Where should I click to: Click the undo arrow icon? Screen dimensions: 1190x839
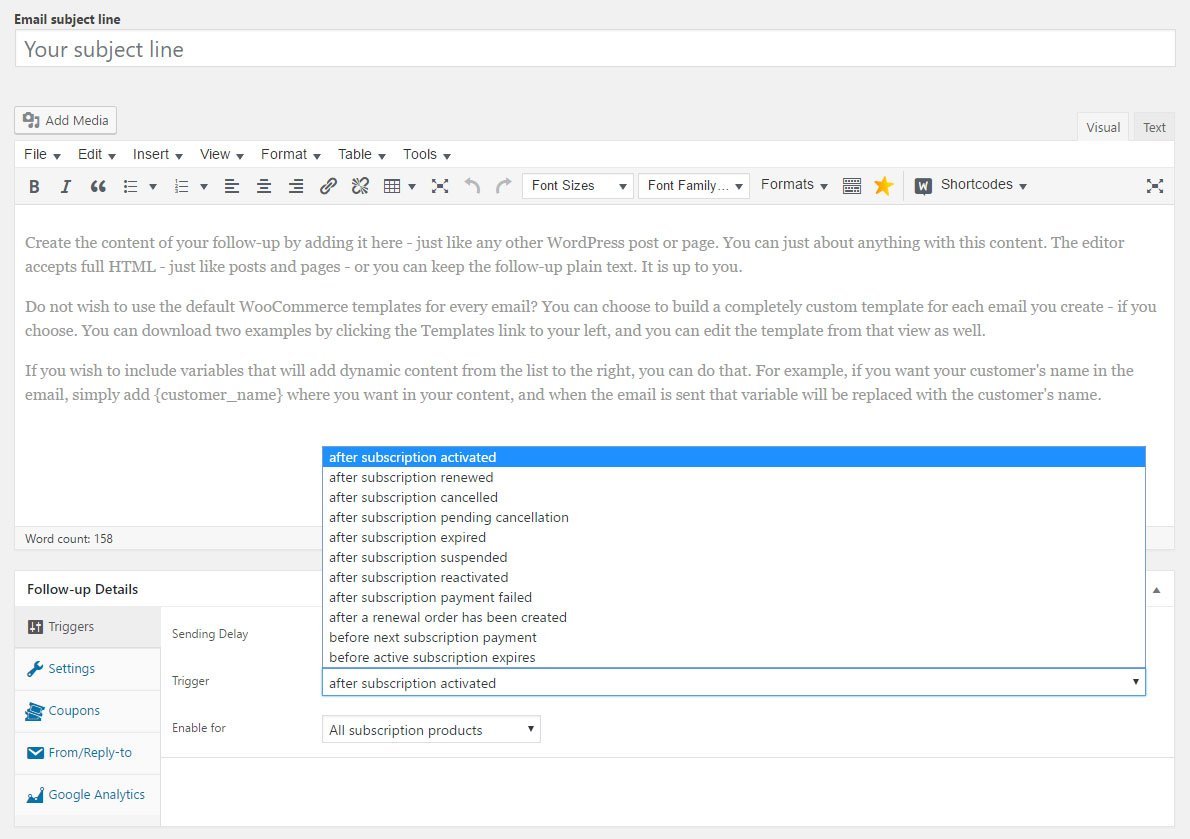point(472,186)
